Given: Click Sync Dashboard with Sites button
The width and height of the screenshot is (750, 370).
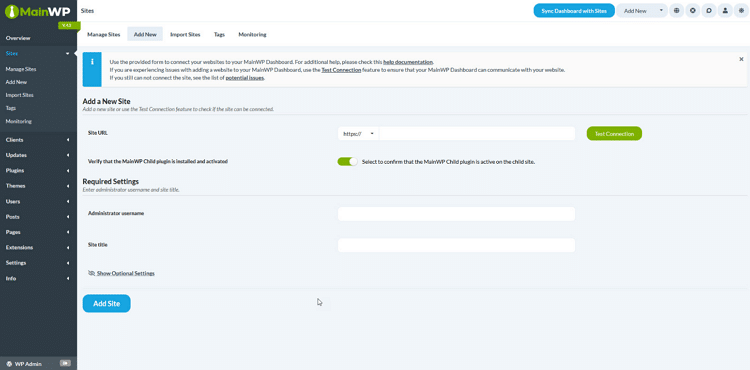Looking at the screenshot, I should [574, 11].
